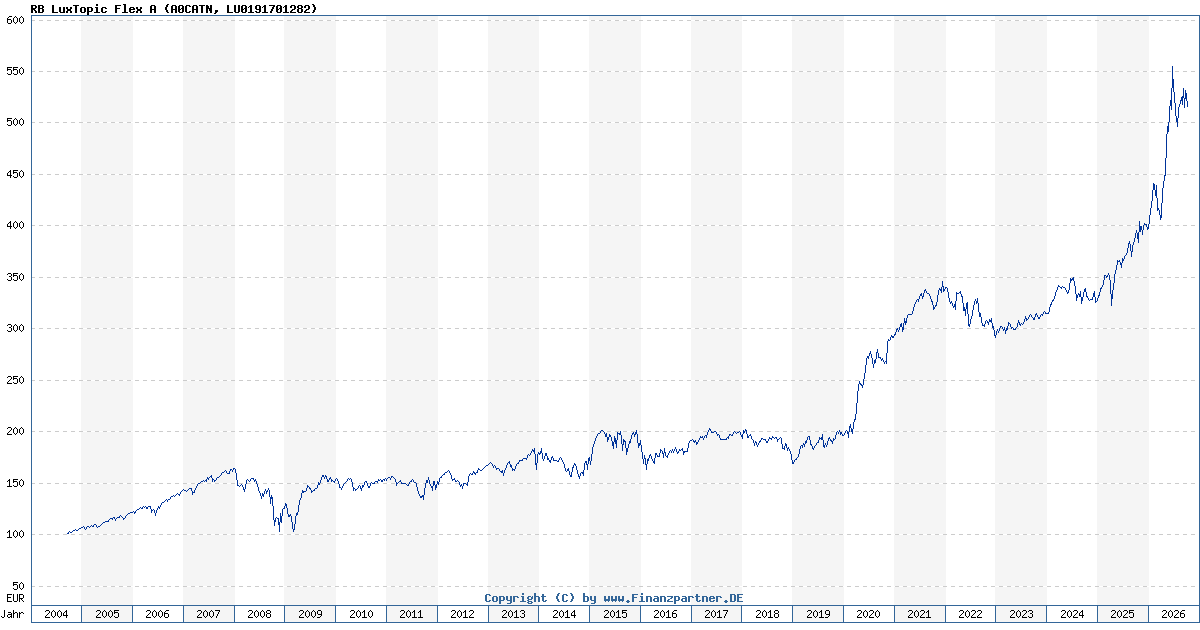Click the 2013 year label

point(513,614)
